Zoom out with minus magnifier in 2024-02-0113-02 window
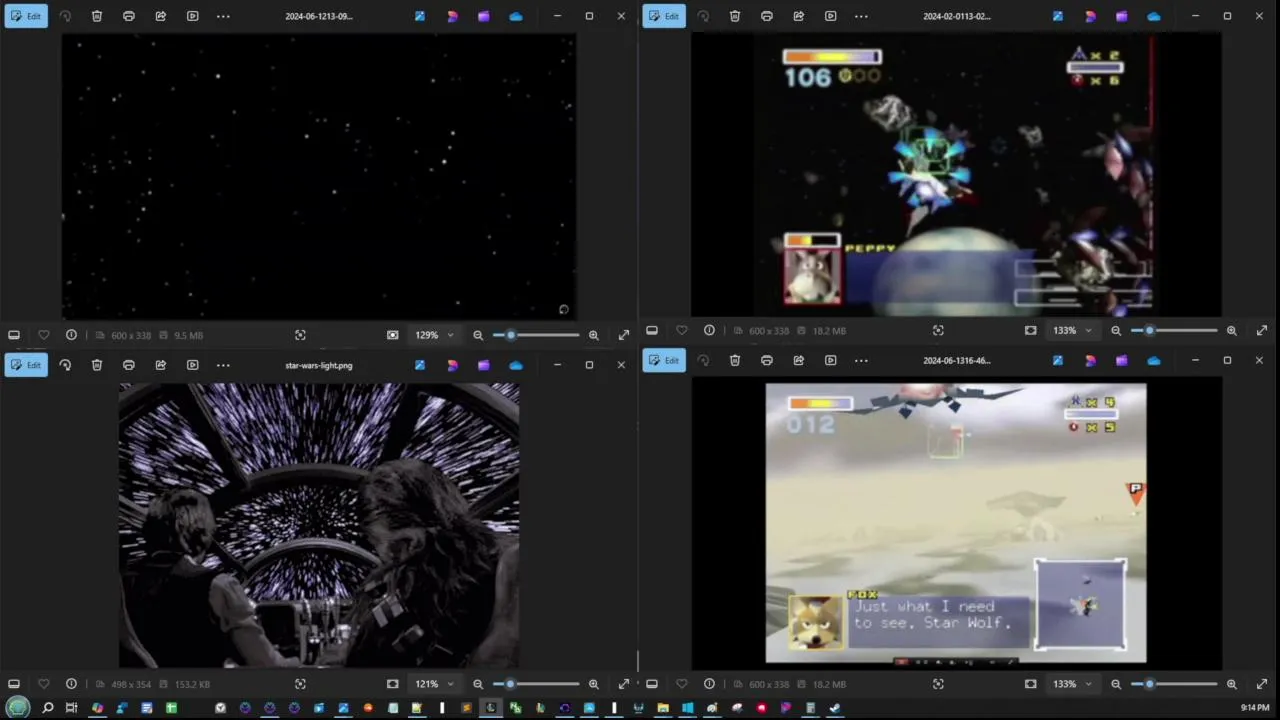 1116,330
